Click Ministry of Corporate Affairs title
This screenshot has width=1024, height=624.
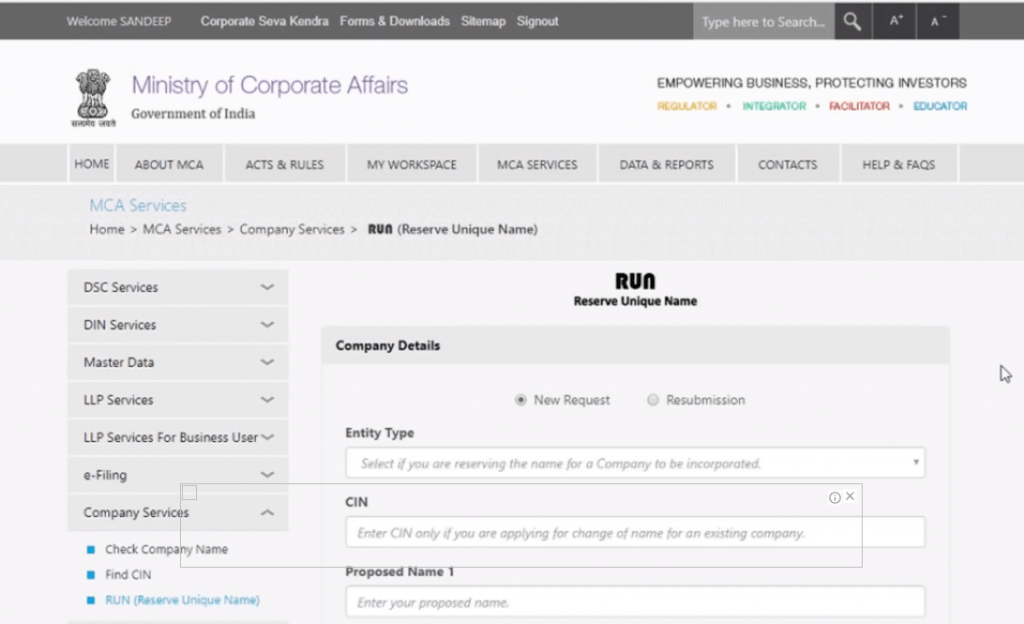click(x=270, y=85)
